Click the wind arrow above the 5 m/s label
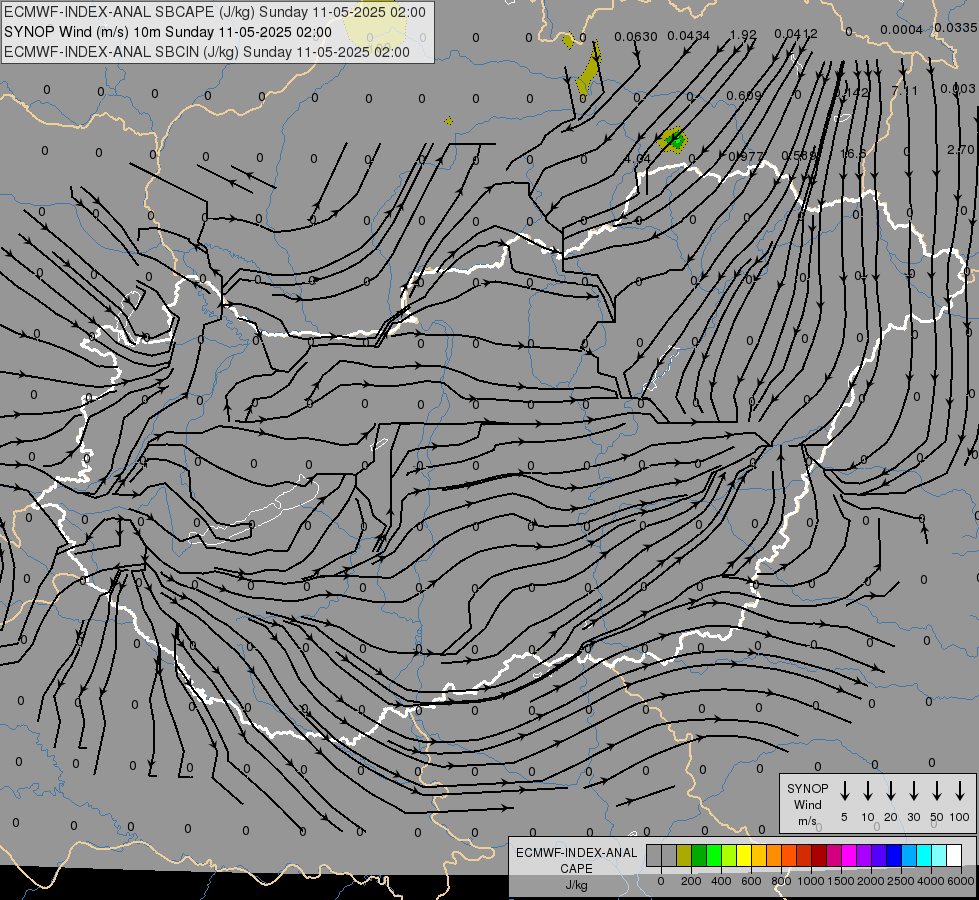Image resolution: width=979 pixels, height=900 pixels. click(845, 790)
